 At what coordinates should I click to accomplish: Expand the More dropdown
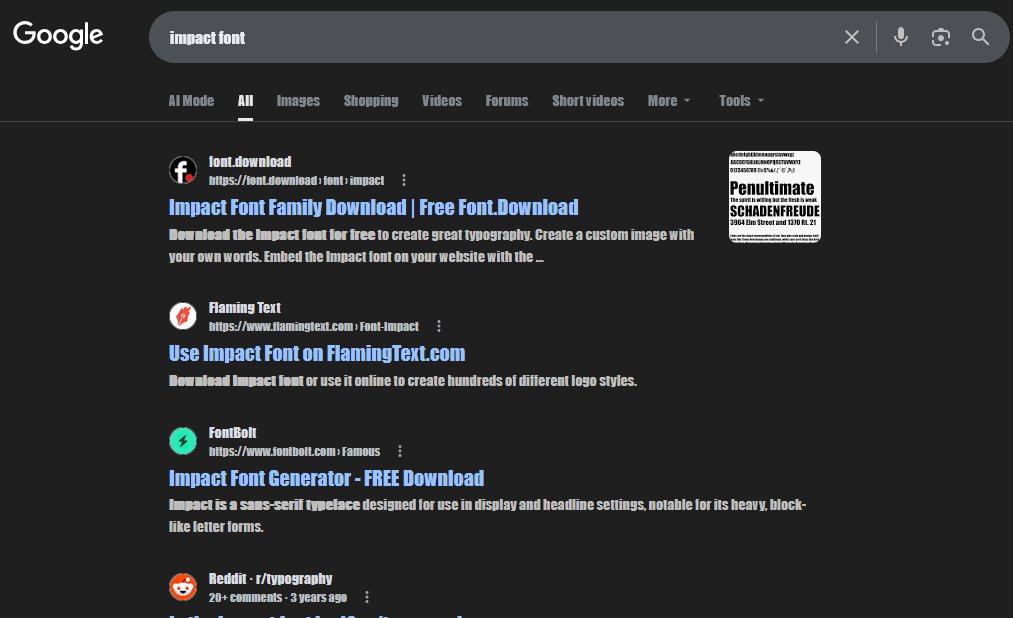pyautogui.click(x=669, y=101)
